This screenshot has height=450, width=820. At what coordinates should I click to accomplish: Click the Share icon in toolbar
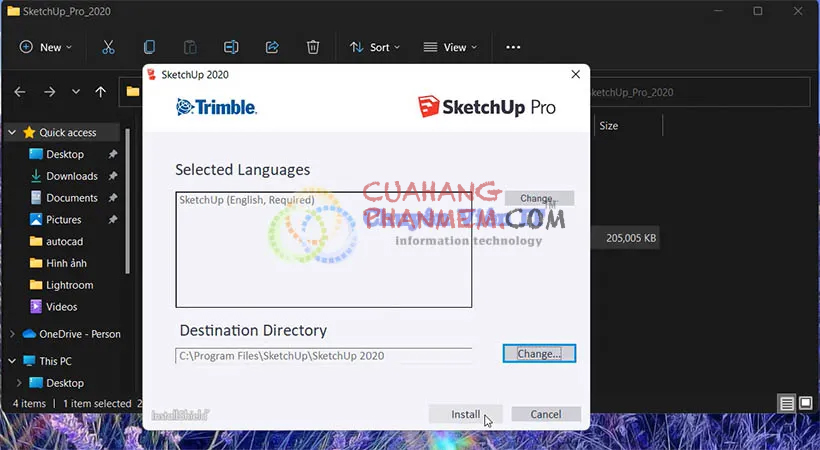point(272,47)
